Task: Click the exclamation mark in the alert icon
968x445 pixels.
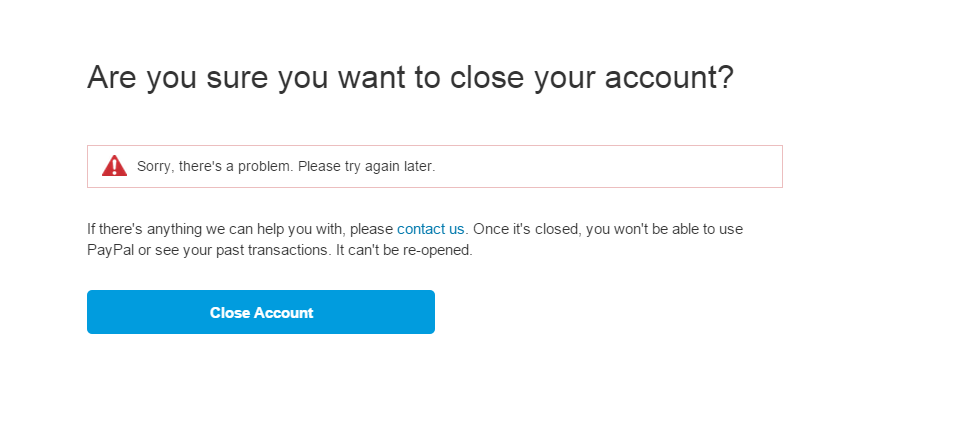Action: point(115,167)
